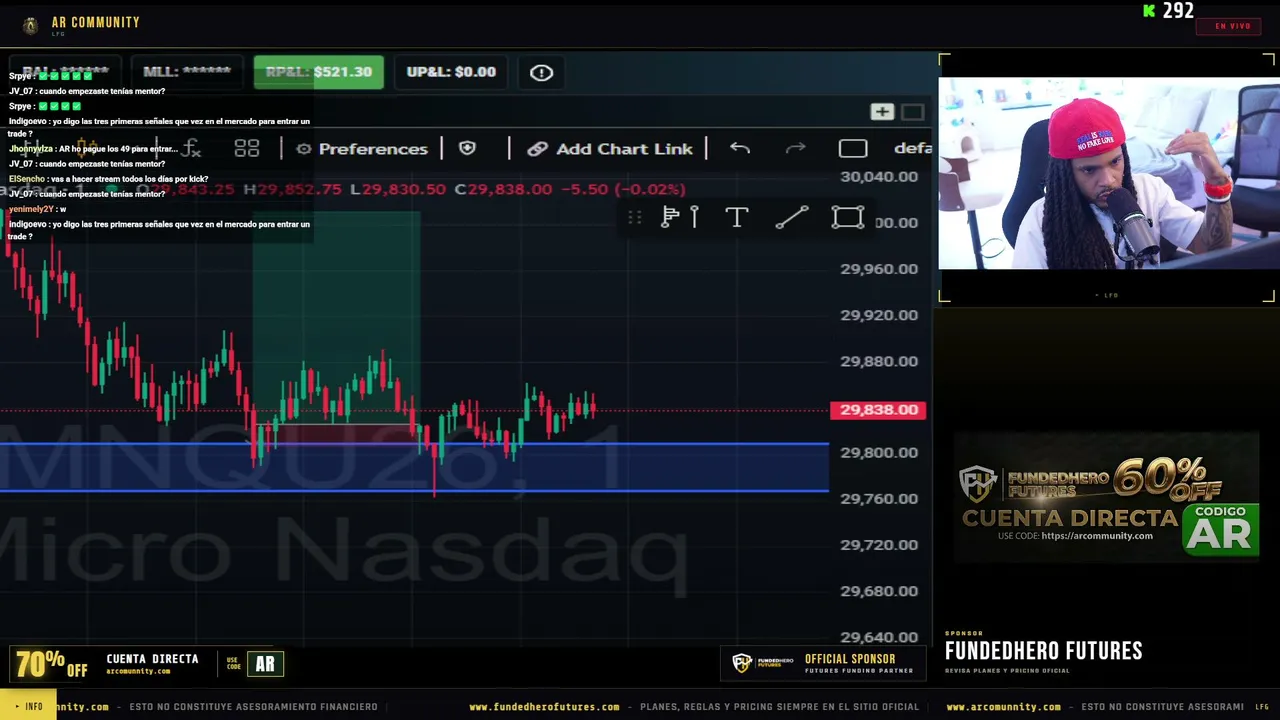Click the shield icon in chart toolbar
This screenshot has width=1280, height=720.
pyautogui.click(x=467, y=148)
